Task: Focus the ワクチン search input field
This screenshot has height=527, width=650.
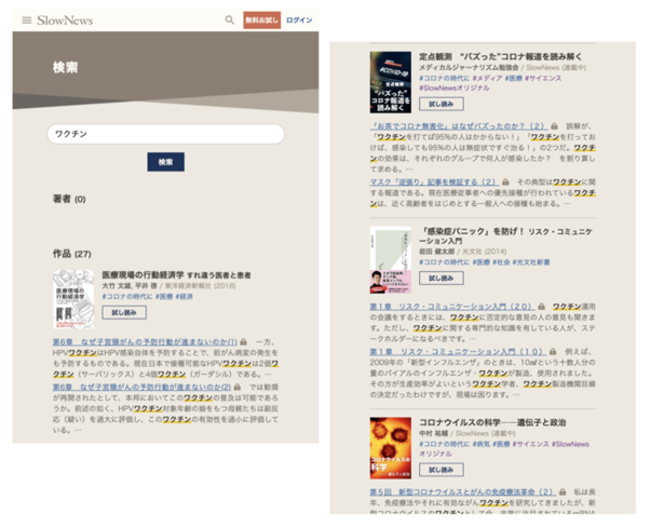Action: (x=165, y=135)
